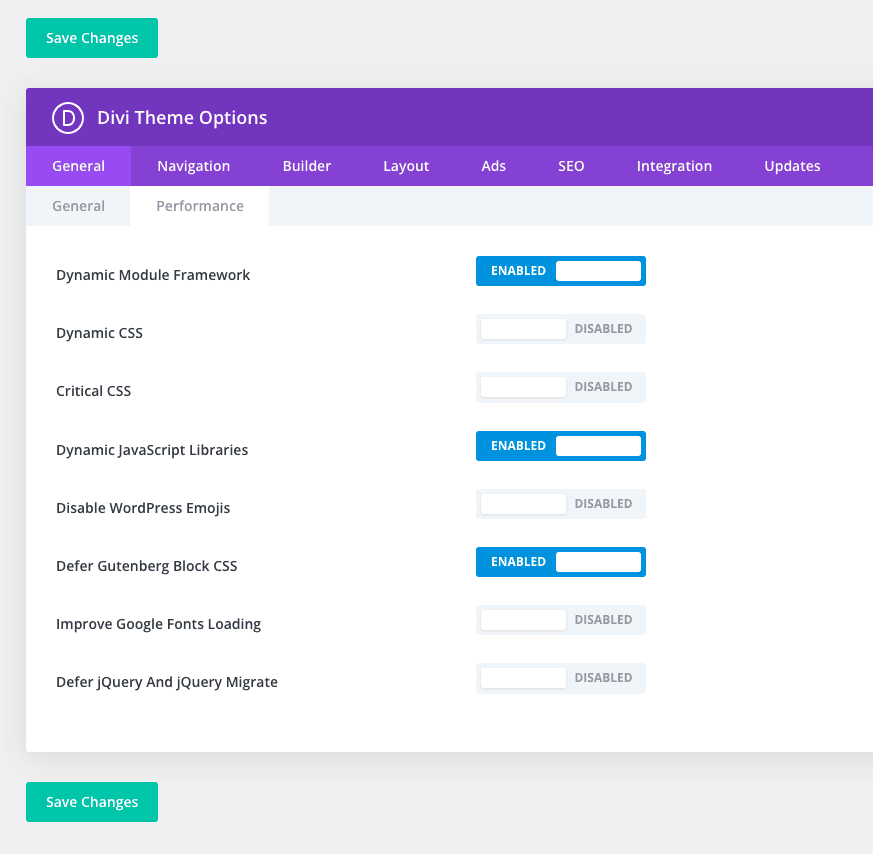Select the Ads tab
Screen dimensions: 873x854
click(x=494, y=166)
